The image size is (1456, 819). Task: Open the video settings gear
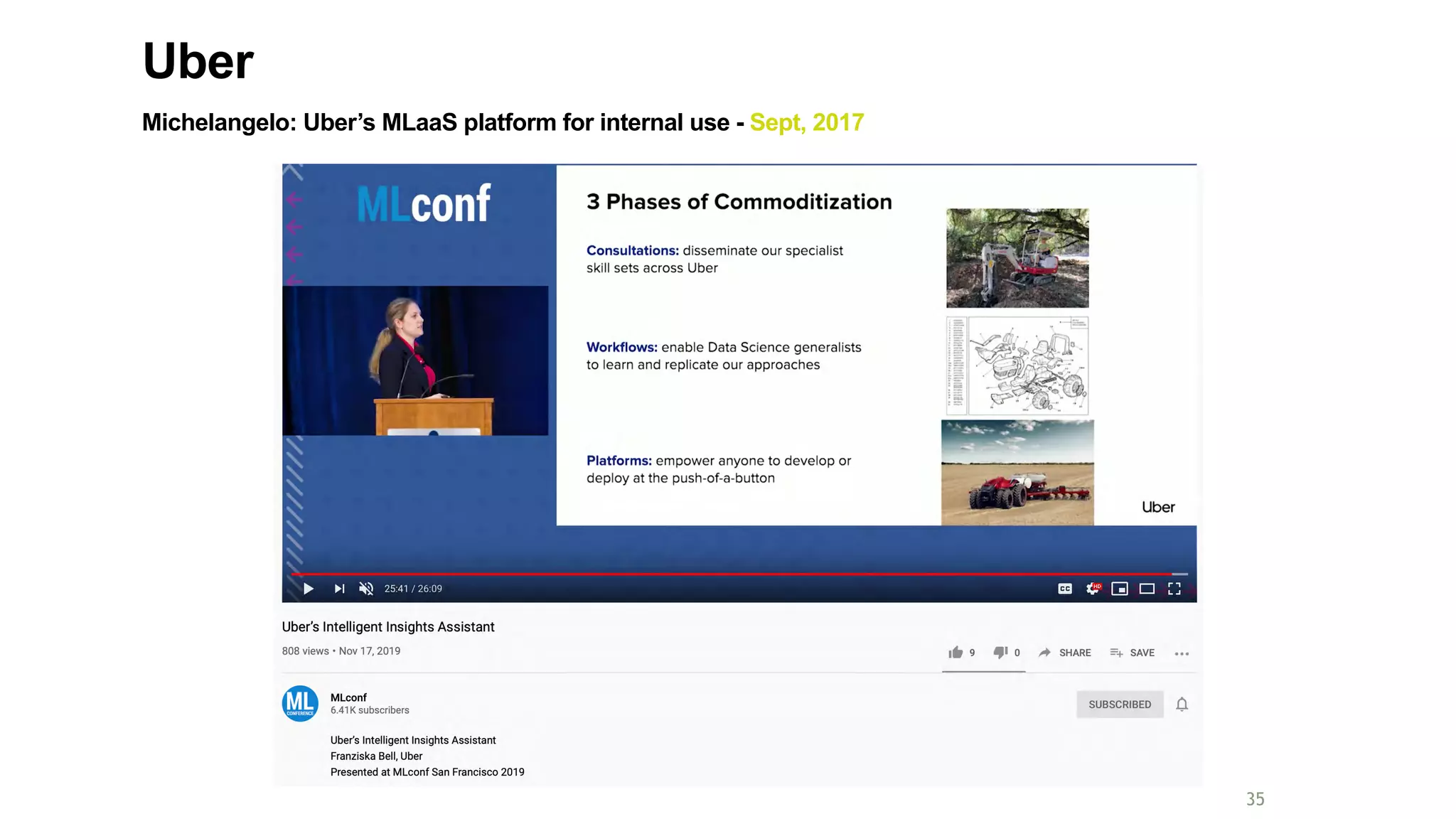click(1093, 589)
